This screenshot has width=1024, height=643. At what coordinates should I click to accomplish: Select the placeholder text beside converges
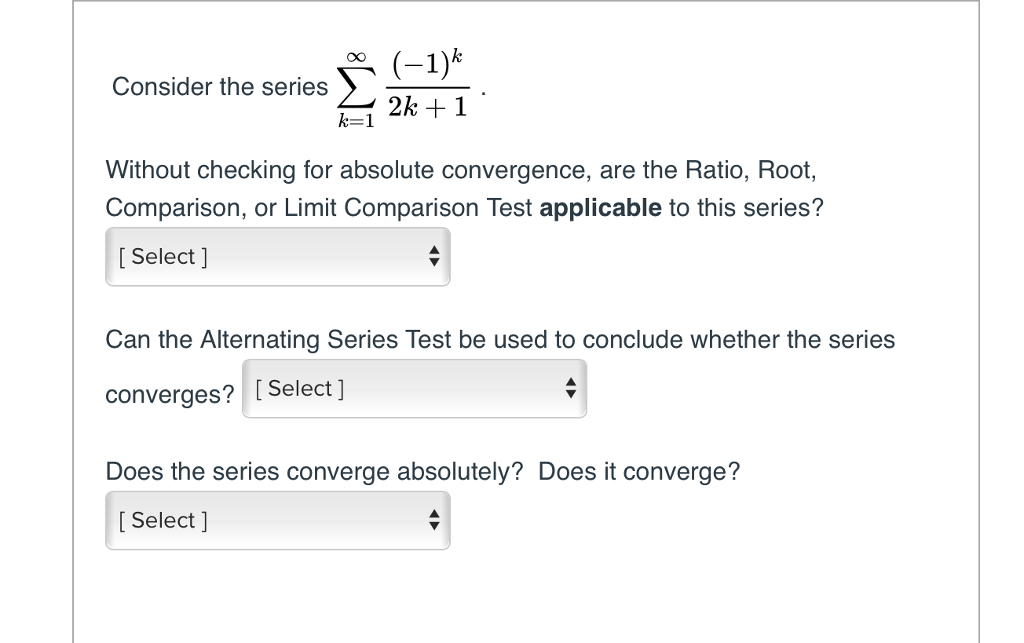pyautogui.click(x=298, y=388)
